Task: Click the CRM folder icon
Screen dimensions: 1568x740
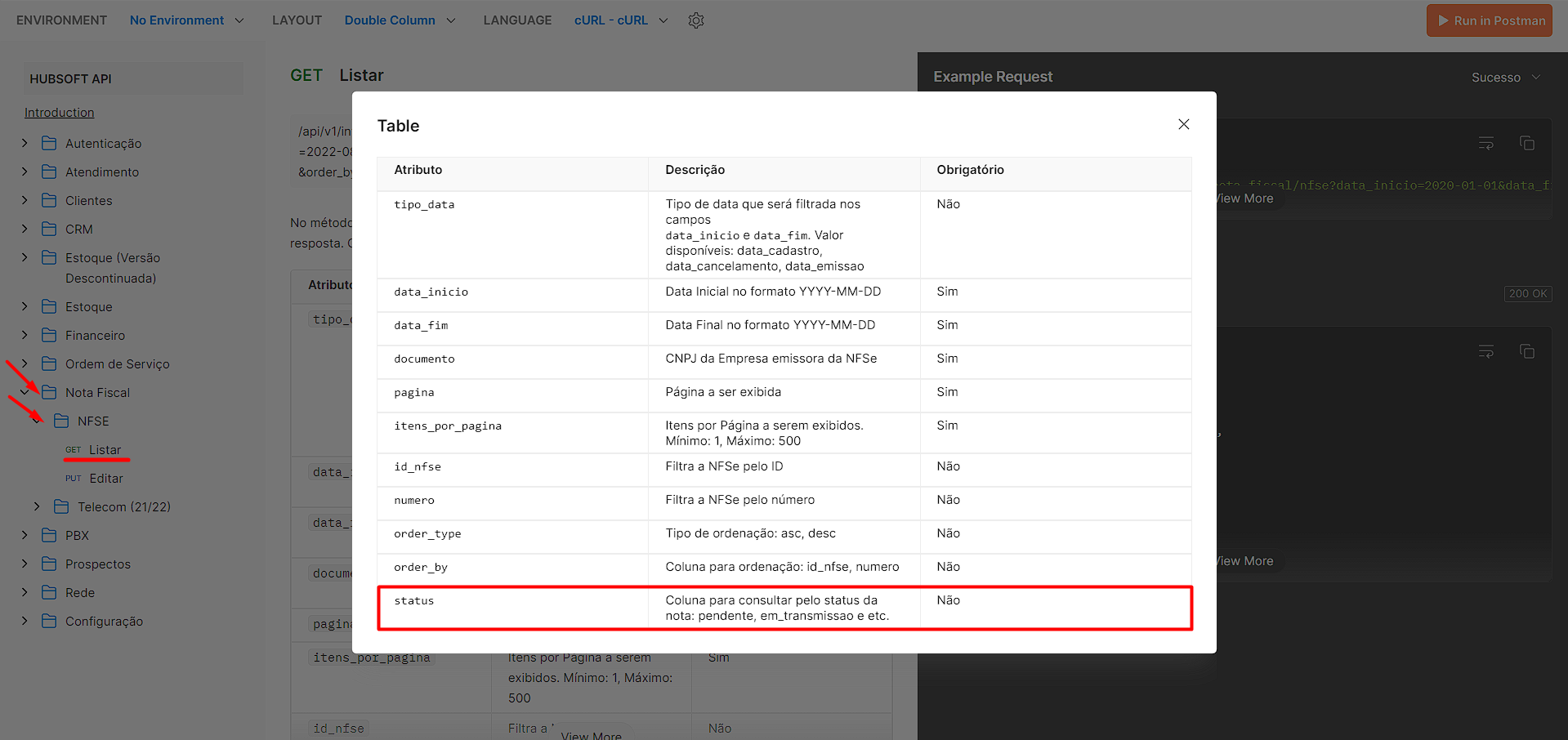Action: pyautogui.click(x=49, y=229)
